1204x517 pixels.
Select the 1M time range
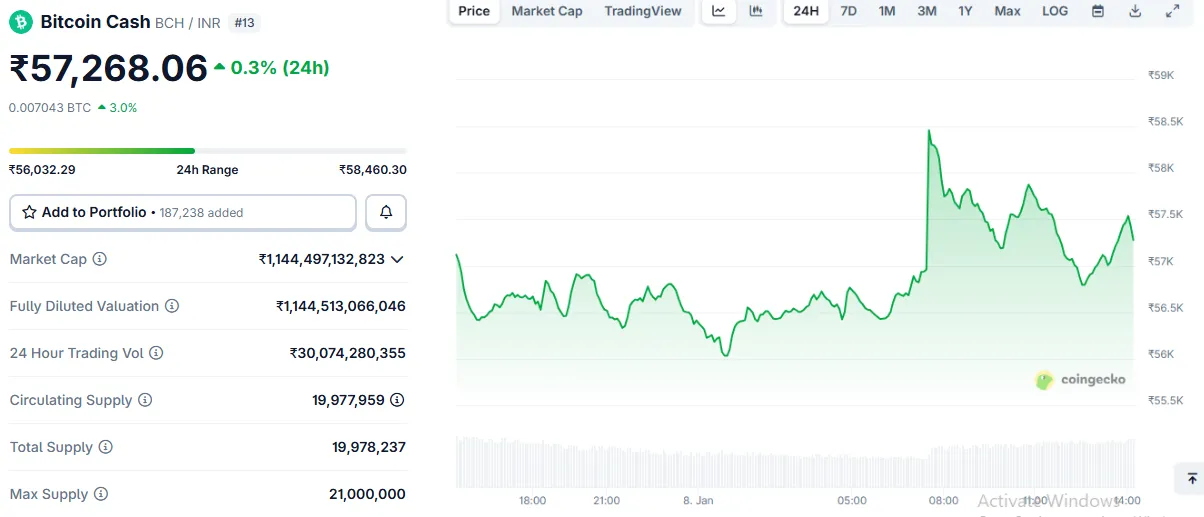(887, 11)
